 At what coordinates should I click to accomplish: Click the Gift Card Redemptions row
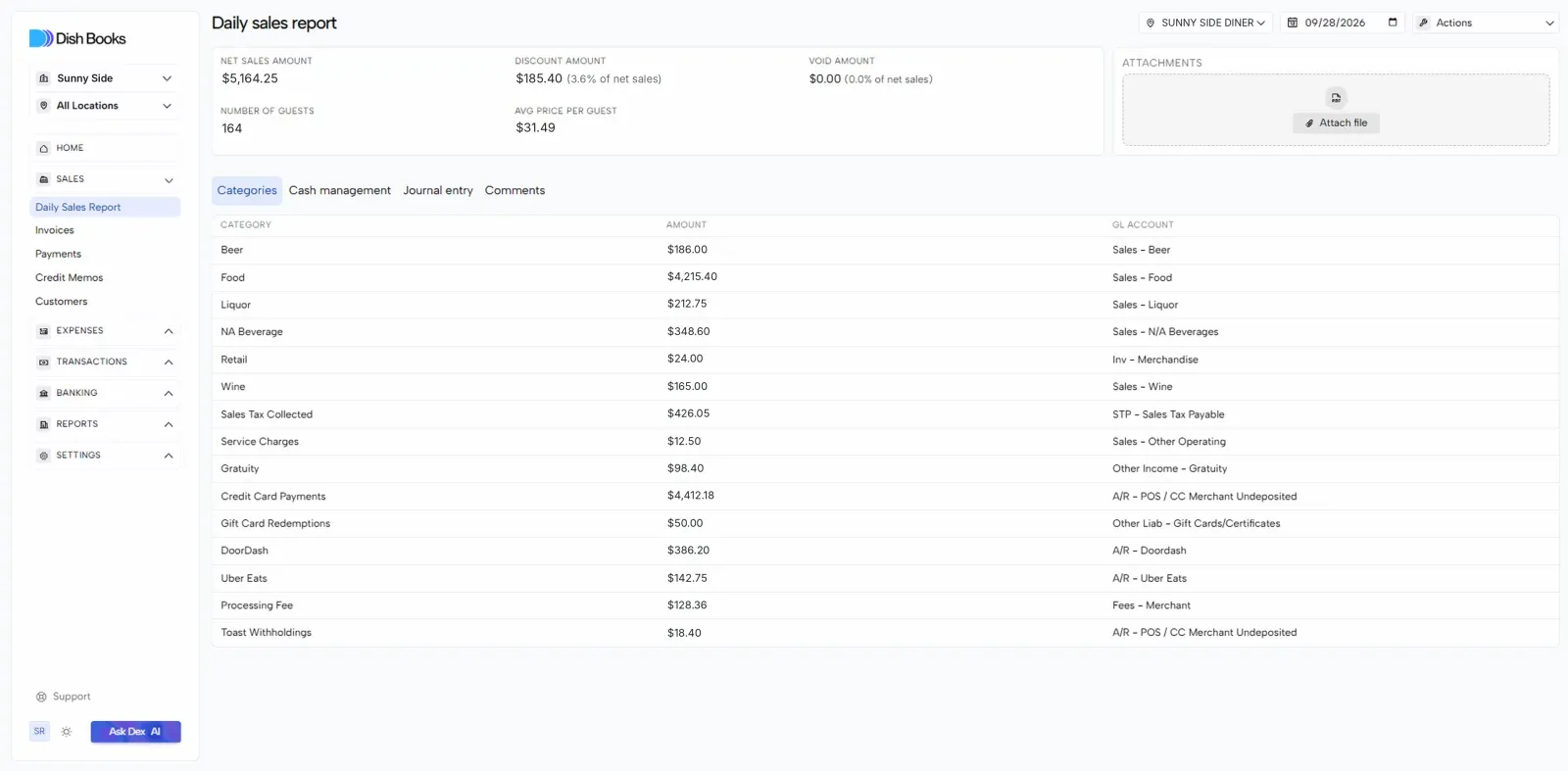point(885,524)
